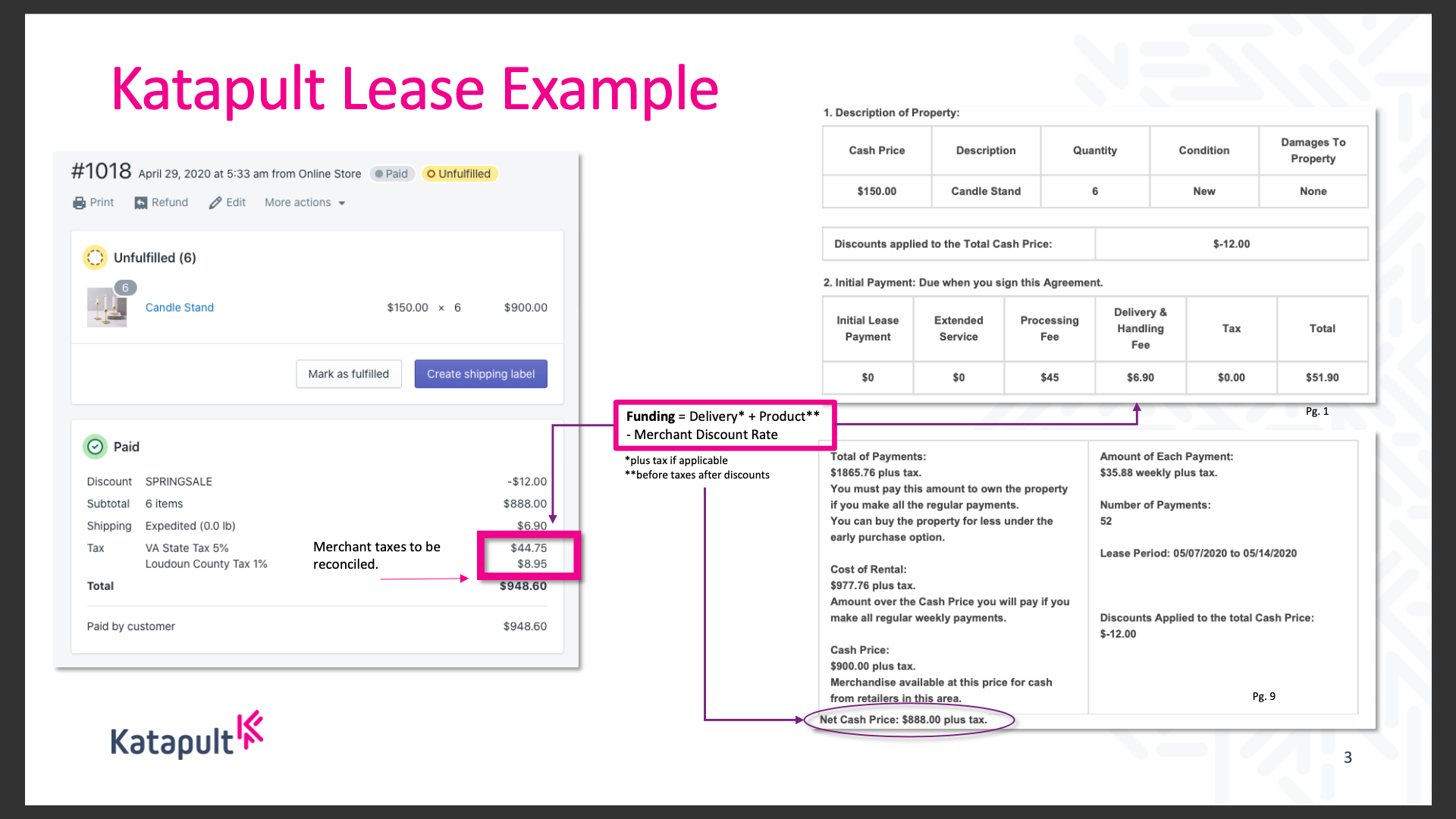Click the Unfulfilled status badge
Image resolution: width=1456 pixels, height=819 pixels.
[459, 174]
